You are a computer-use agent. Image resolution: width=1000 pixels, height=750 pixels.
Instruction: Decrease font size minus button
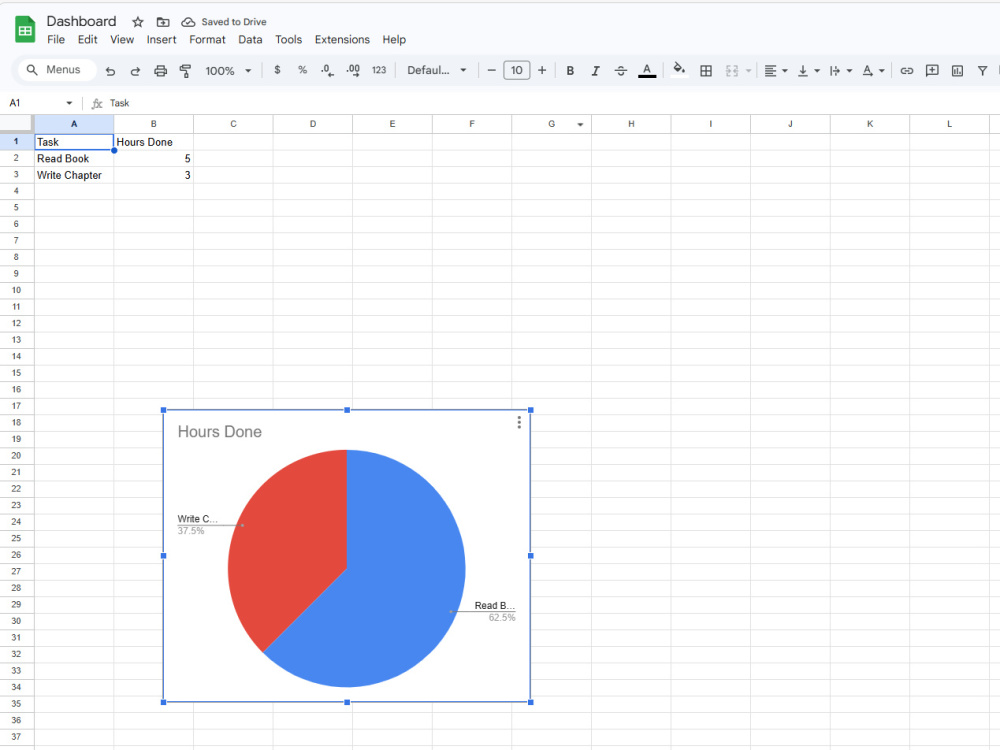pos(491,70)
